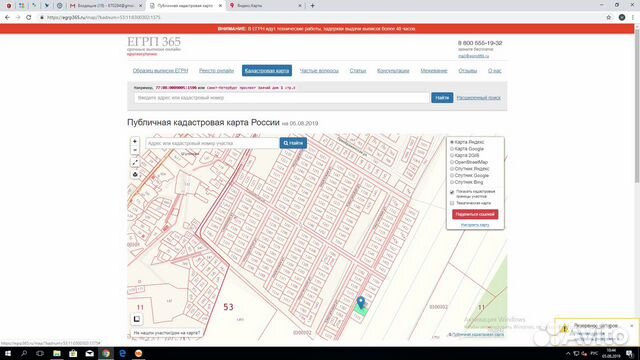The width and height of the screenshot is (640, 360).
Task: Open Консультация menu item
Action: (393, 71)
